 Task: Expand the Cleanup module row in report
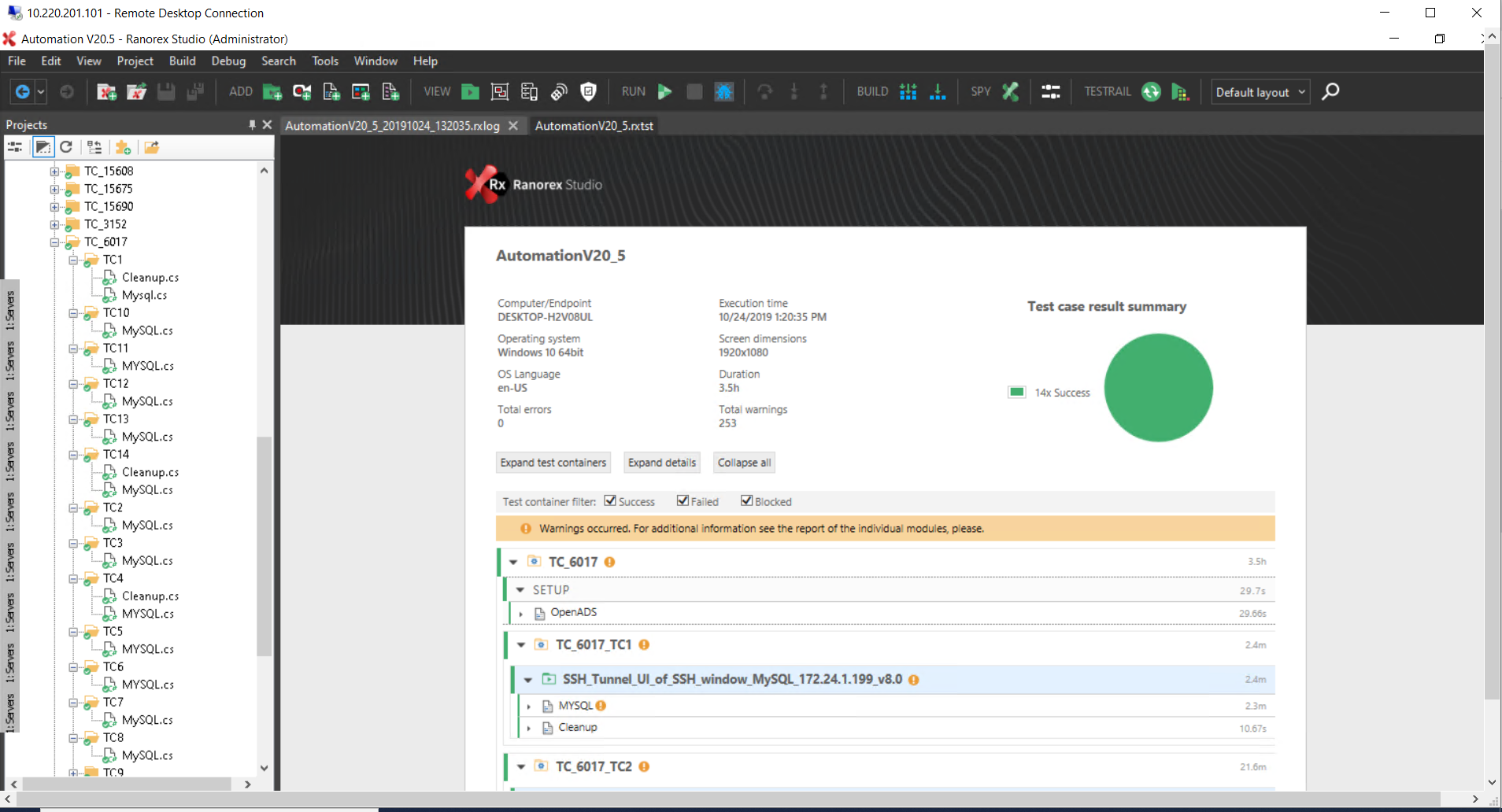pyautogui.click(x=529, y=729)
